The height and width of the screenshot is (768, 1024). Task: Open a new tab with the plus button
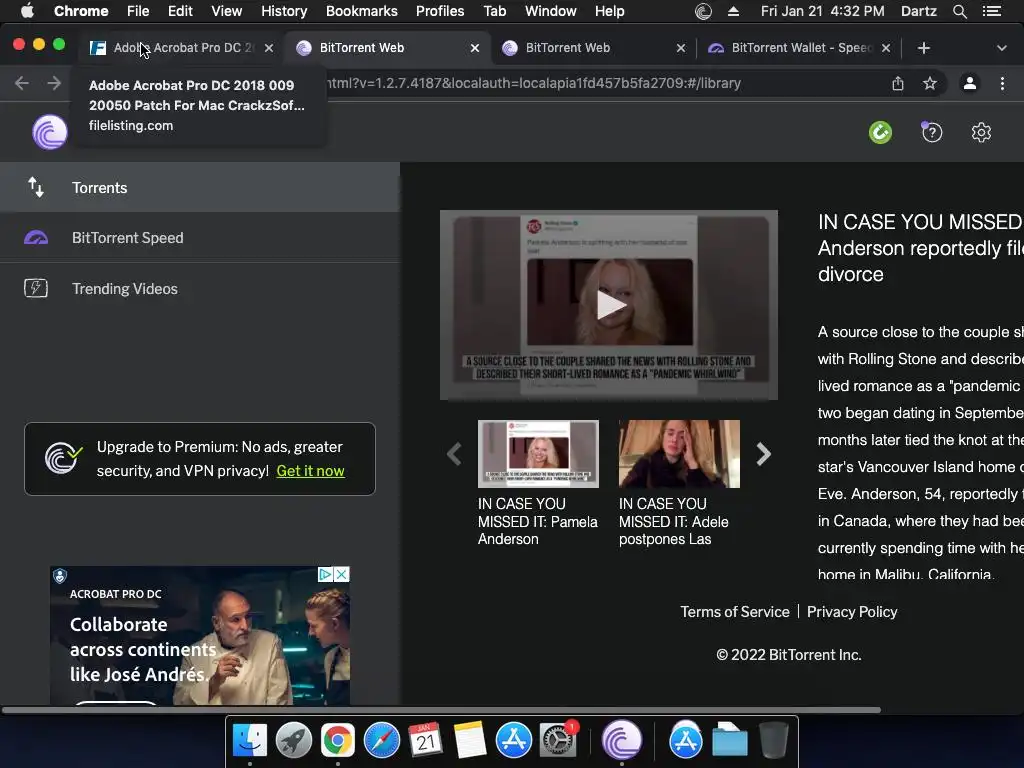coord(923,48)
